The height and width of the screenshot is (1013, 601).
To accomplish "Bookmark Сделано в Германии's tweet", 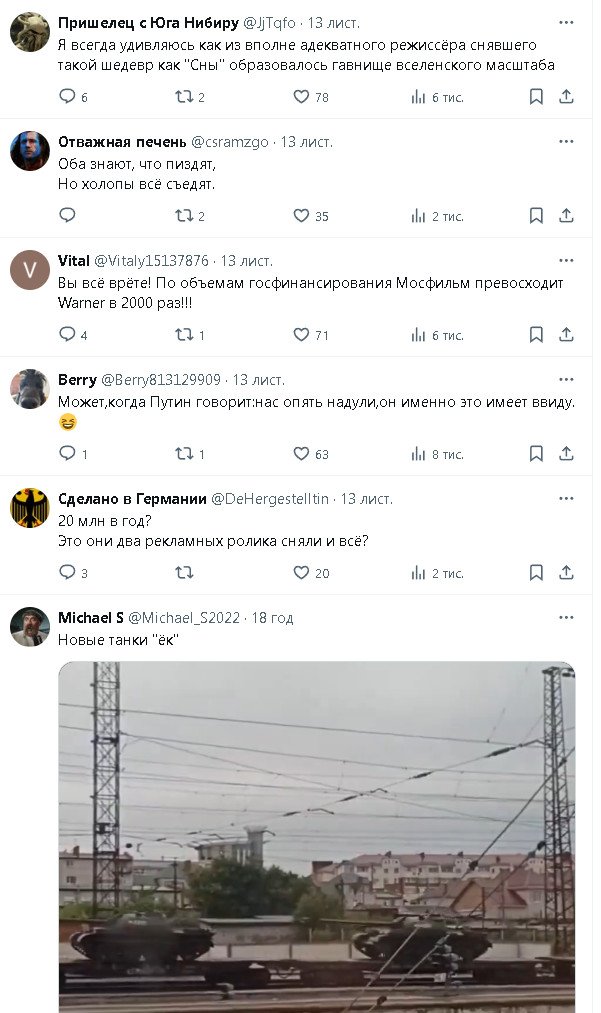I will point(536,573).
